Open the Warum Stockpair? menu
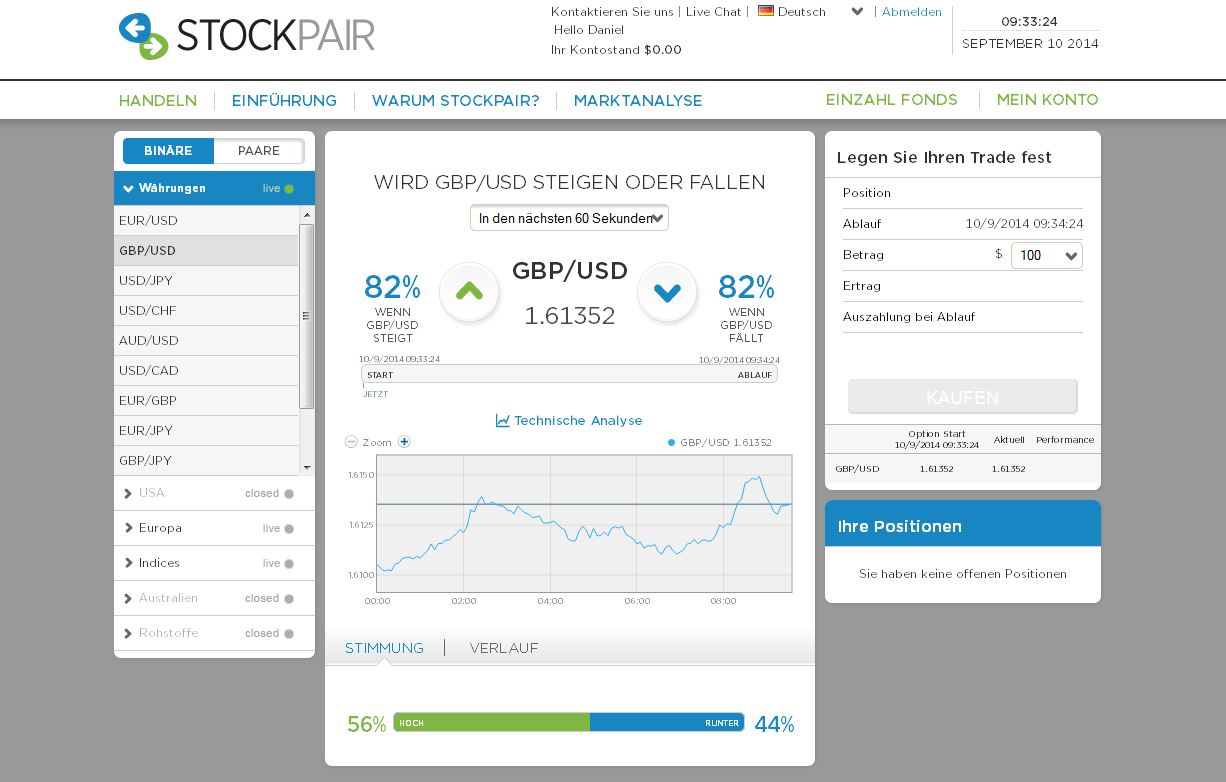The image size is (1226, 782). tap(455, 101)
